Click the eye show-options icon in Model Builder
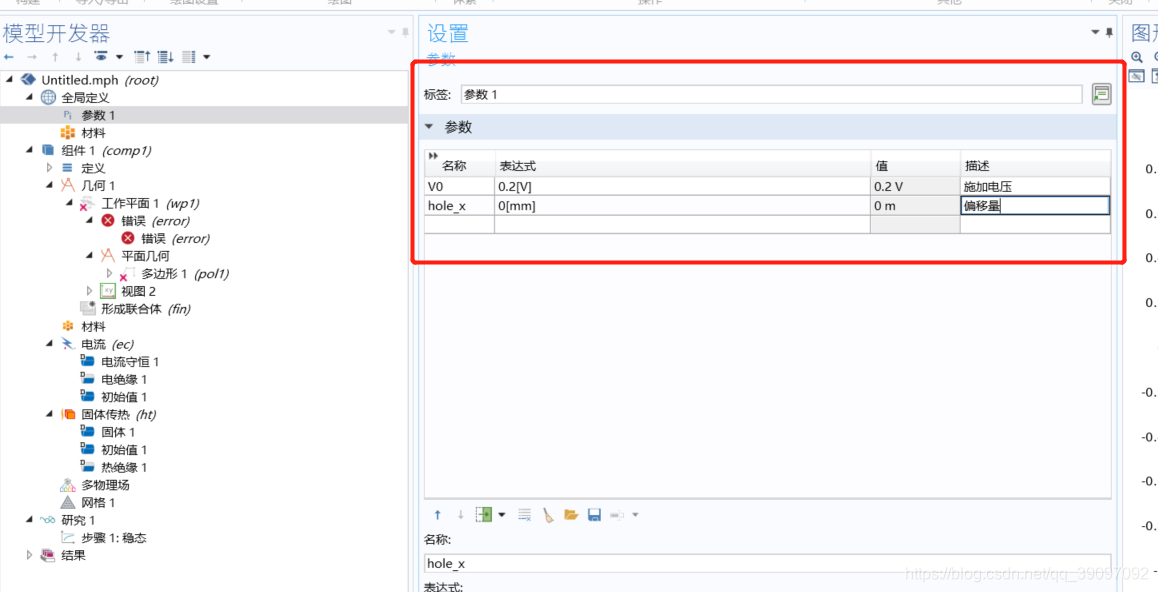Screen dimensions: 1158x592 click(x=101, y=57)
